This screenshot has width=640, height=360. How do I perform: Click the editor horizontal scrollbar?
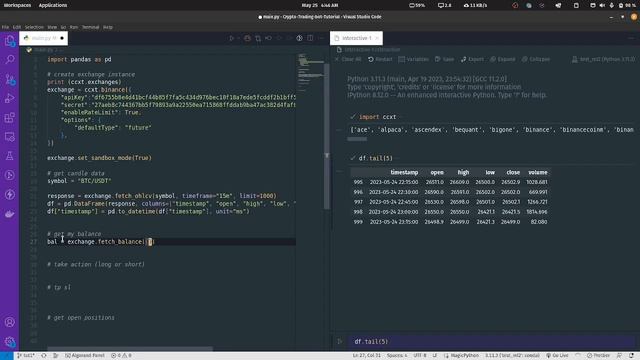coord(130,349)
